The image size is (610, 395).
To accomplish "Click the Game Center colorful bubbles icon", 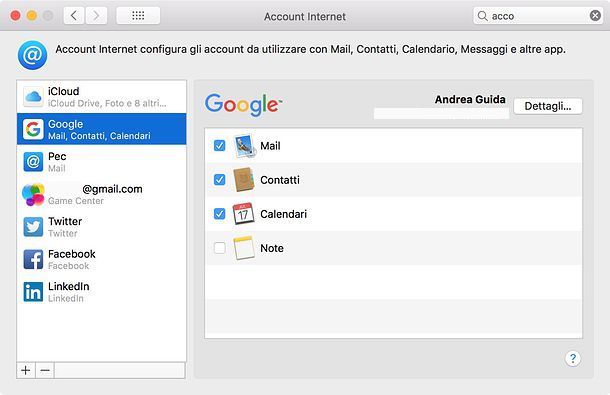I will click(33, 194).
